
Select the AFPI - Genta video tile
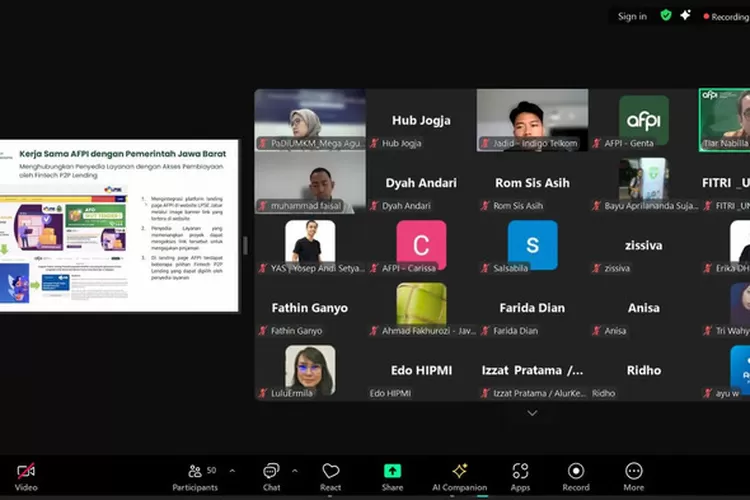tap(644, 120)
